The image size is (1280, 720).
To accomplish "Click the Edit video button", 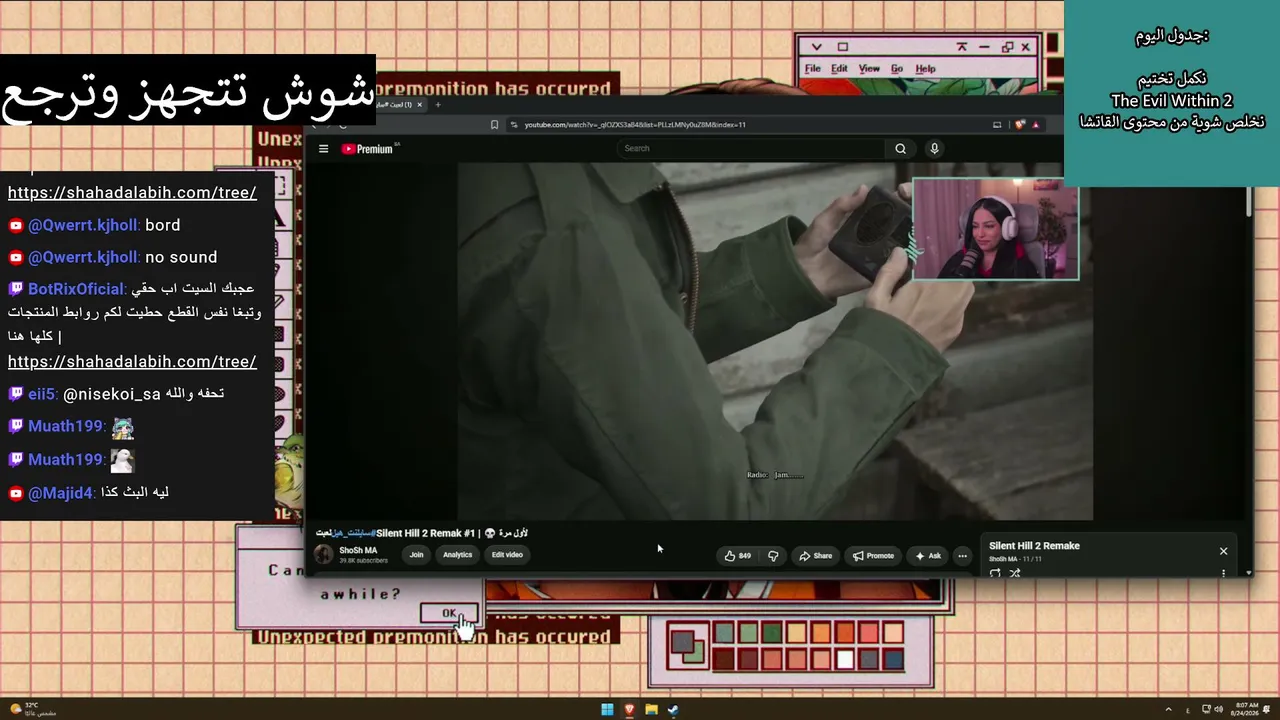I will [507, 555].
